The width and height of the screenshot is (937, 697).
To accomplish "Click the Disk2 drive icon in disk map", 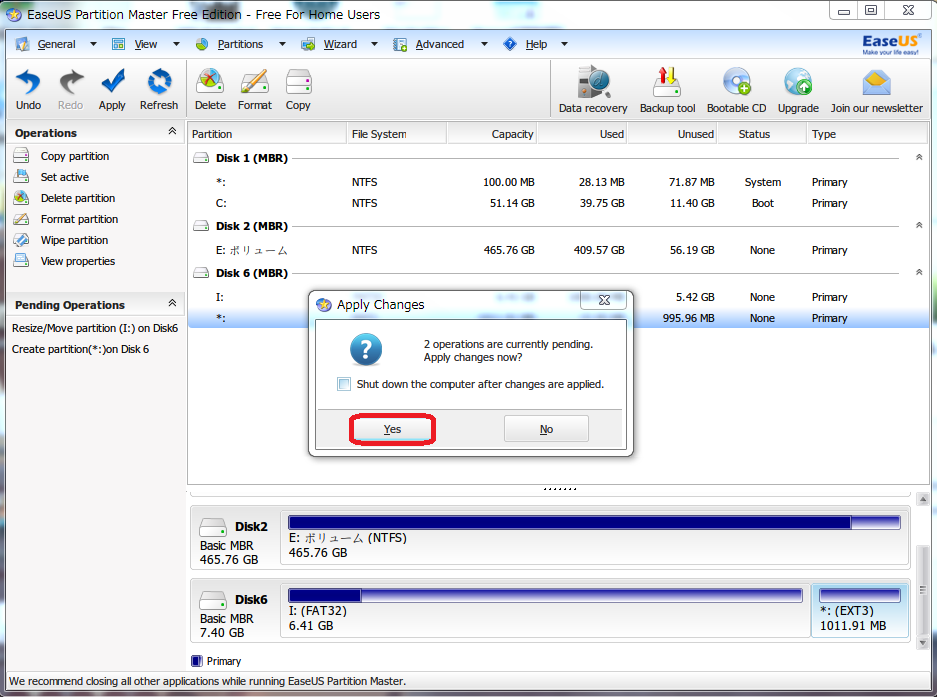I will point(213,527).
